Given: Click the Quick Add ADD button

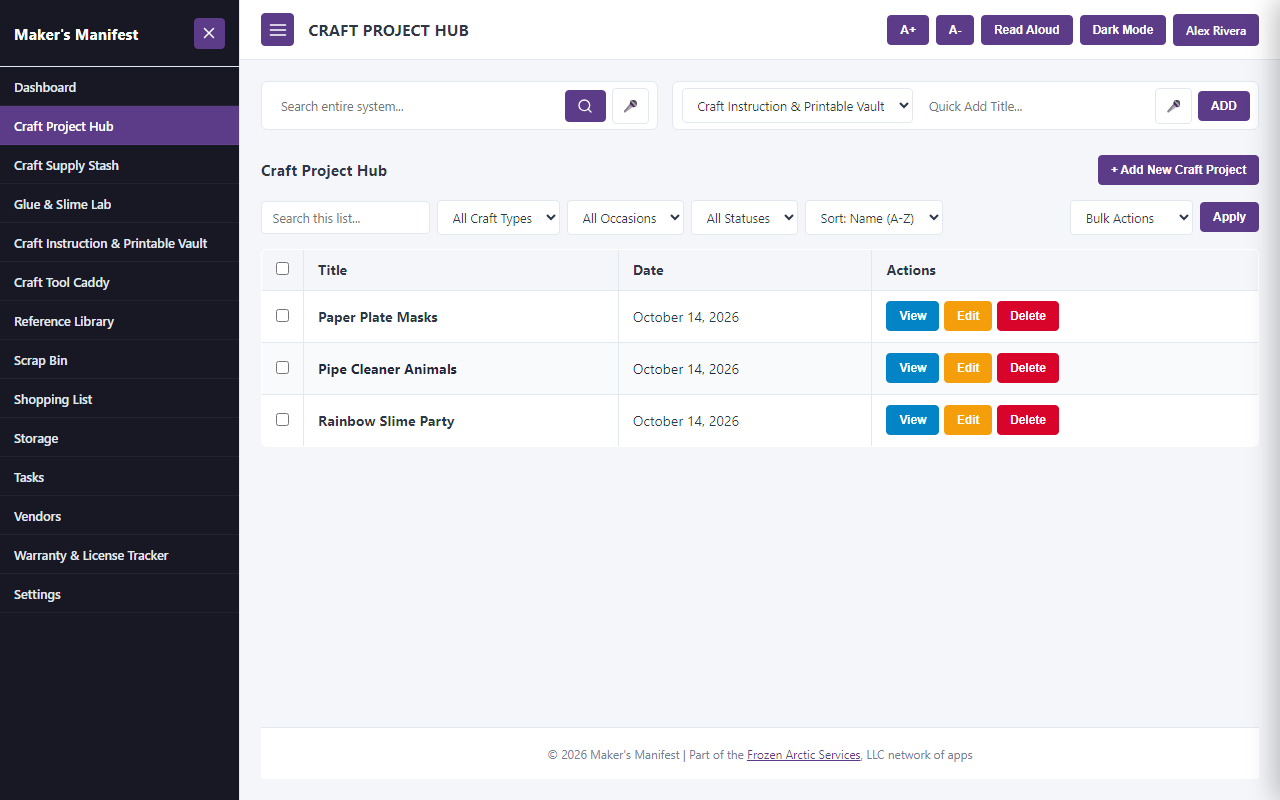Looking at the screenshot, I should (x=1224, y=106).
